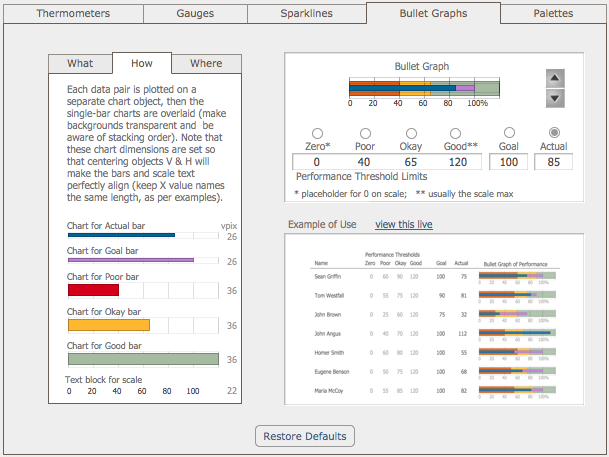Click the Chart for Okay bar label
The height and width of the screenshot is (457, 609).
click(104, 312)
